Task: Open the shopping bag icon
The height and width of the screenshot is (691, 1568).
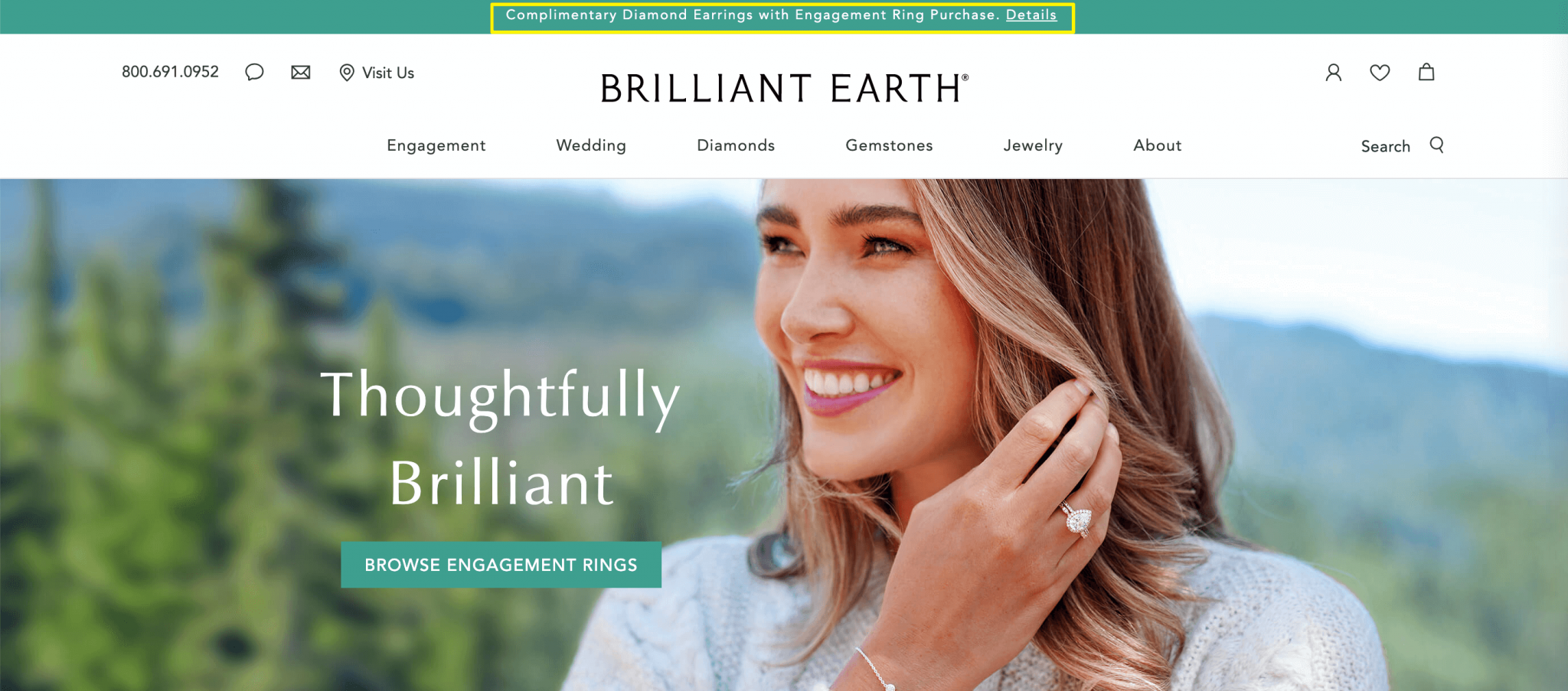Action: click(x=1426, y=72)
